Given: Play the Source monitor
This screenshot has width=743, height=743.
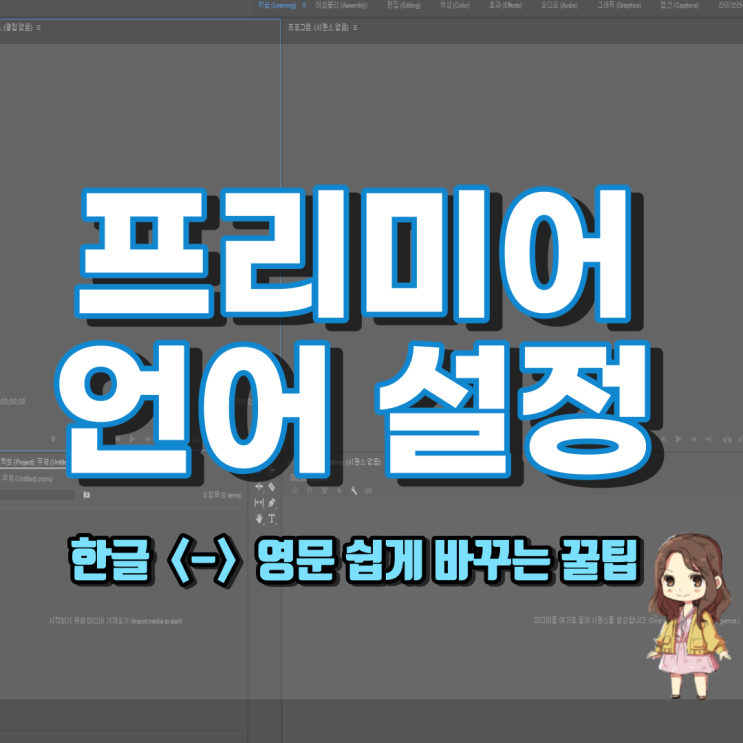Looking at the screenshot, I should click(x=132, y=439).
